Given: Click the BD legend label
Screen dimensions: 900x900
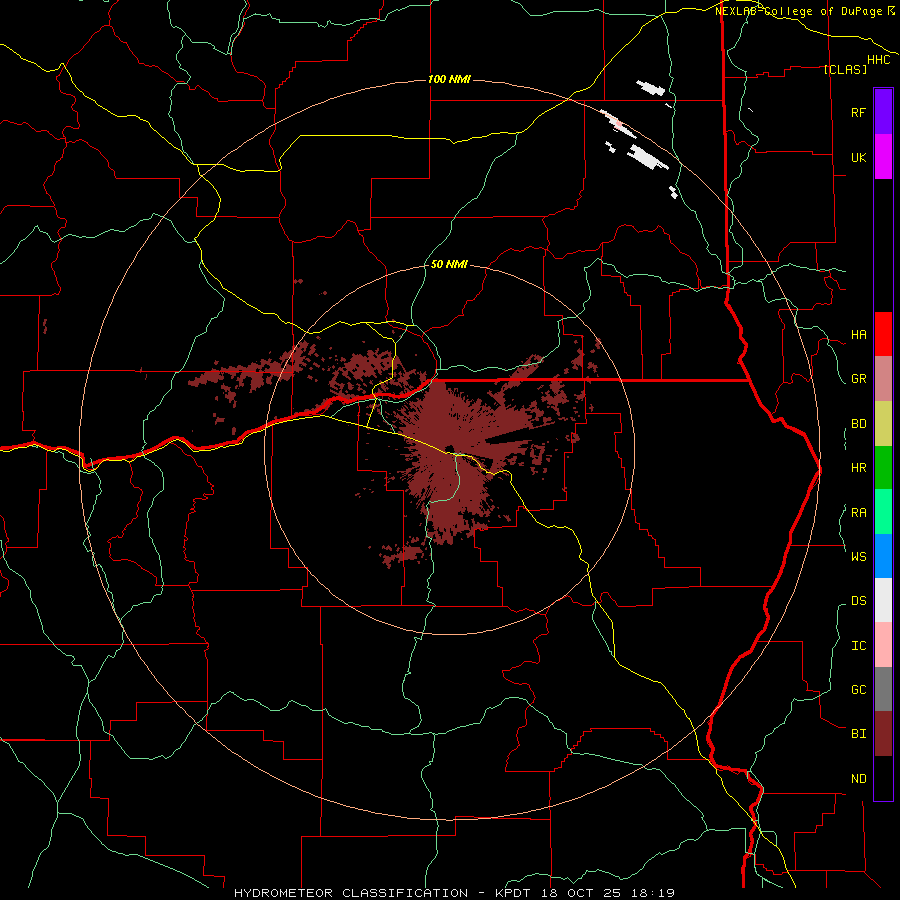Looking at the screenshot, I should tap(858, 424).
